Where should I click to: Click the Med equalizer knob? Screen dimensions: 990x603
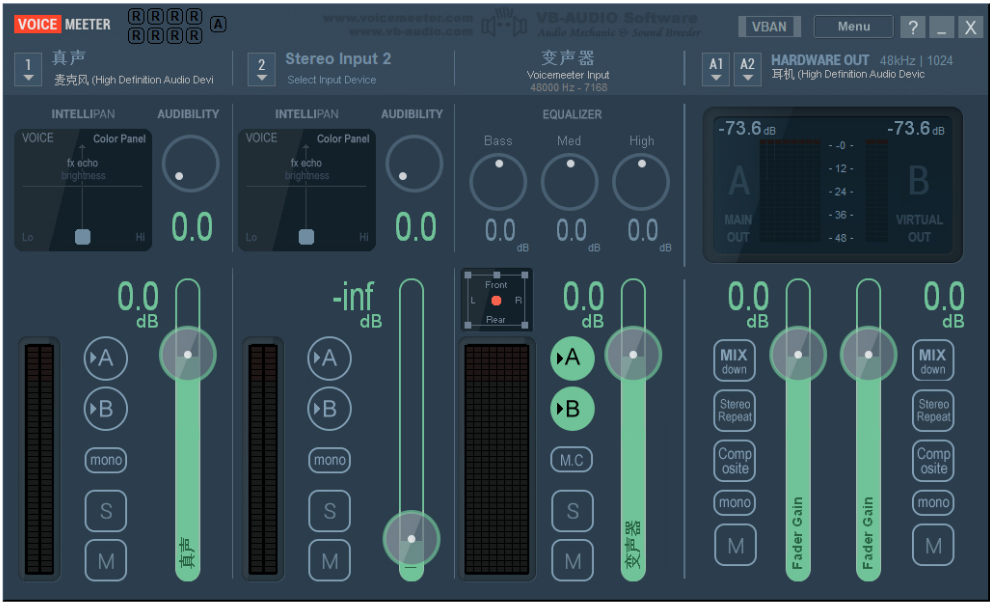570,182
